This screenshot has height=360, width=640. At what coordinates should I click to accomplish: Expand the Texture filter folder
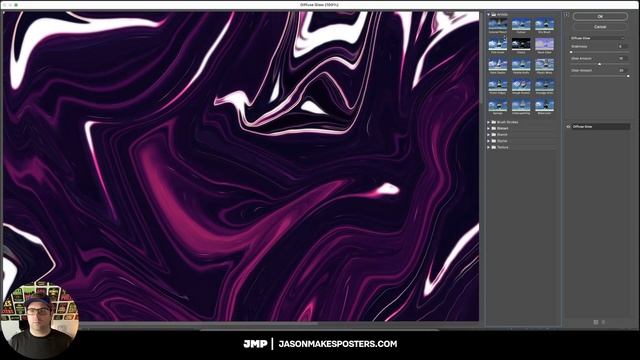pos(489,147)
